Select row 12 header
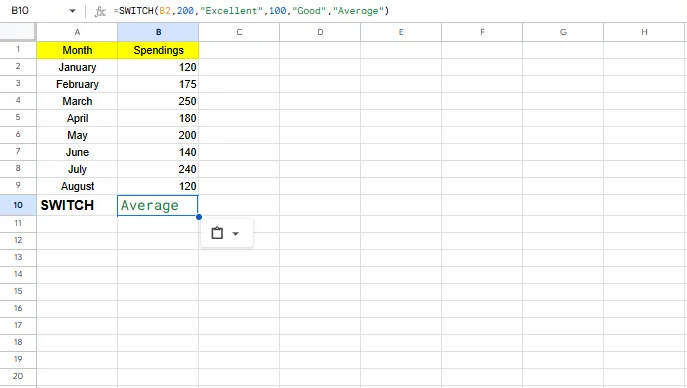 click(18, 240)
